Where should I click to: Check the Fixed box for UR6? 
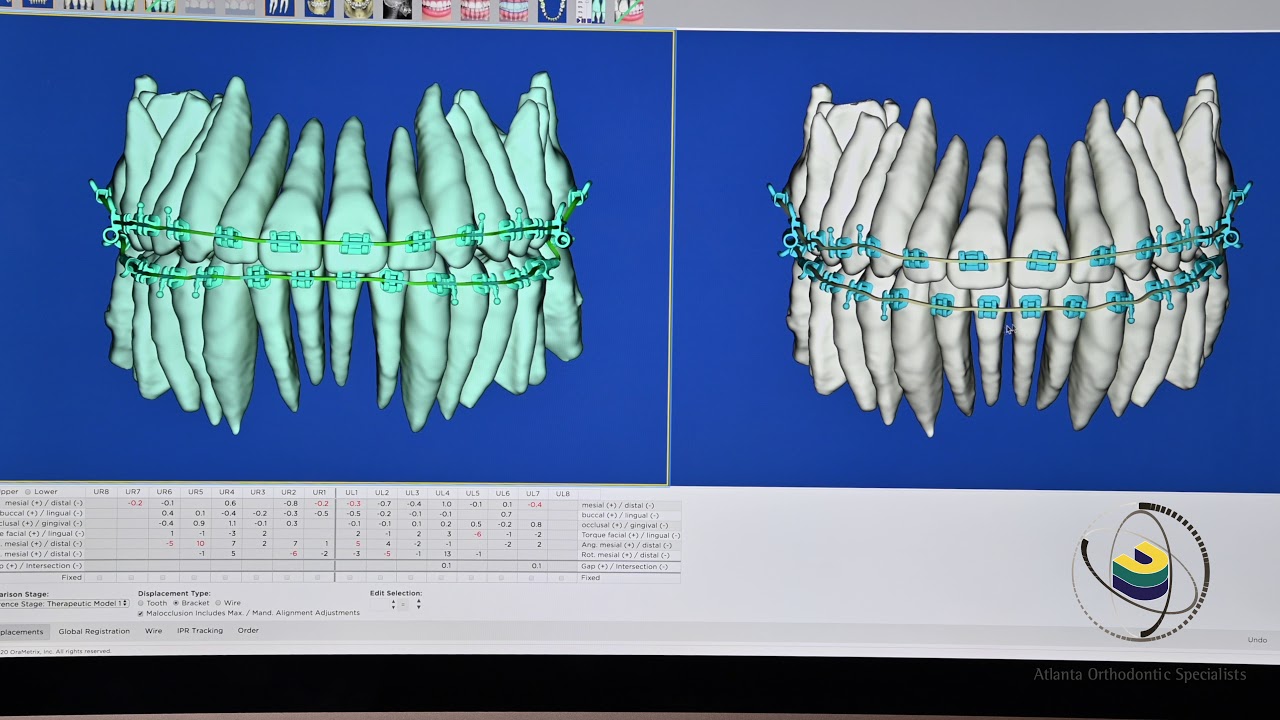click(x=163, y=577)
